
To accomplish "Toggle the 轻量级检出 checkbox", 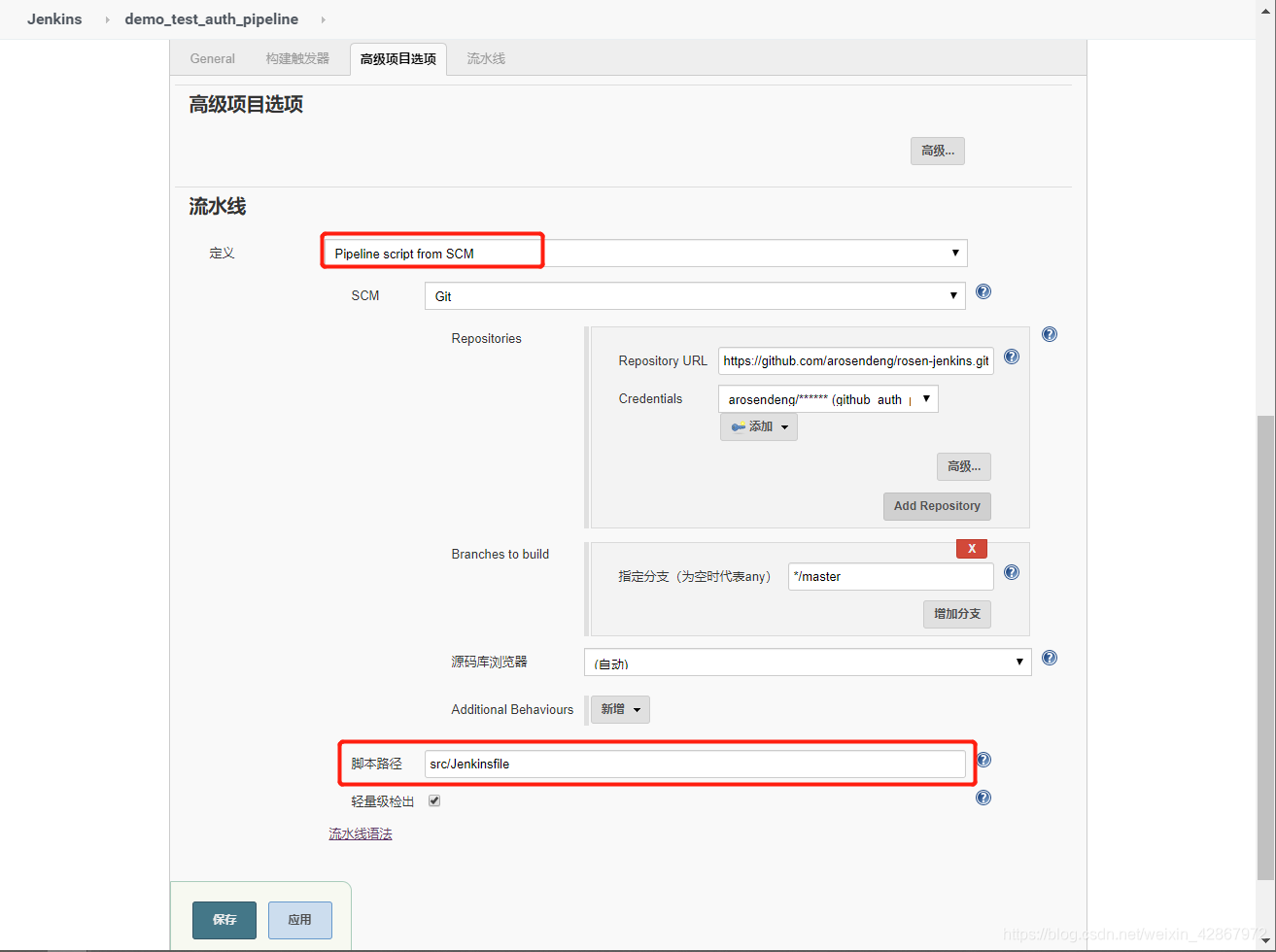I will pyautogui.click(x=434, y=801).
